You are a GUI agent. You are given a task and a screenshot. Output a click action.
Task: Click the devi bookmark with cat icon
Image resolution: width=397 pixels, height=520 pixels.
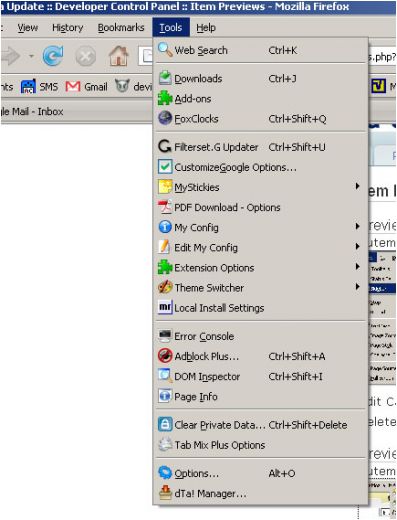(133, 86)
